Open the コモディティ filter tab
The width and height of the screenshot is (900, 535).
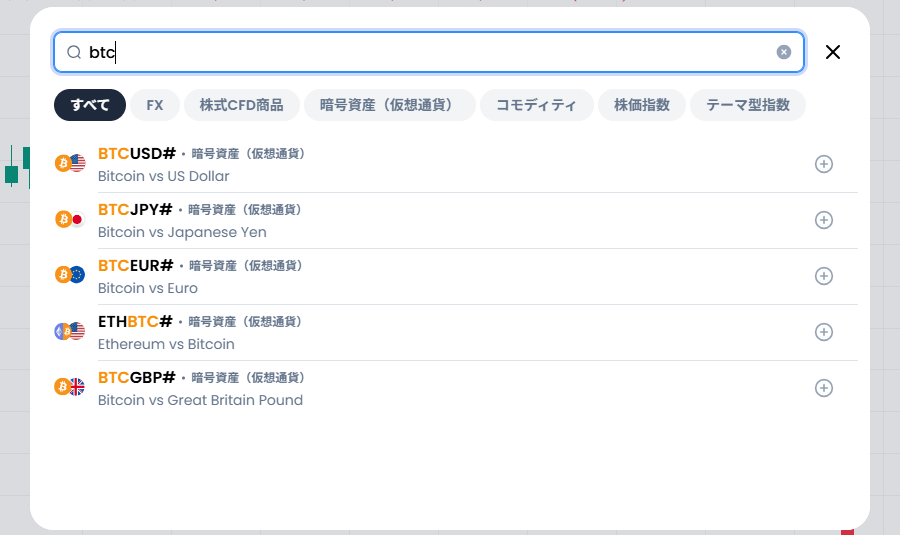pyautogui.click(x=537, y=105)
